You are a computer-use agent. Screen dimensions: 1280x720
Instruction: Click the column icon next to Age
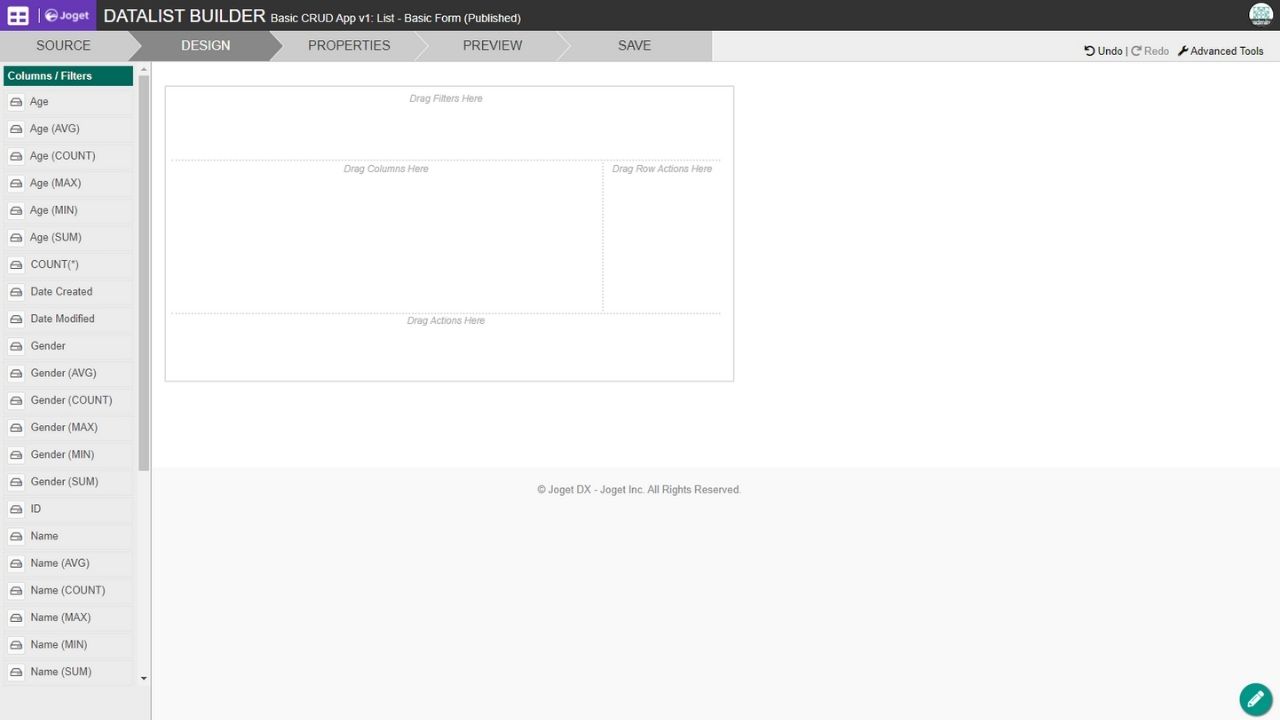pyautogui.click(x=16, y=102)
